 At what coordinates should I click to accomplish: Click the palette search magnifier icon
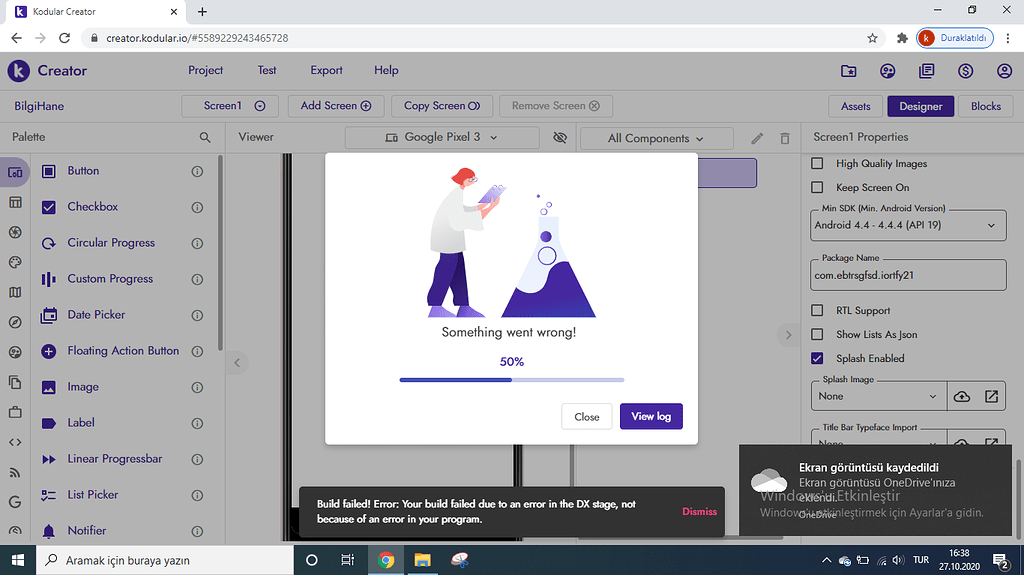(x=205, y=137)
